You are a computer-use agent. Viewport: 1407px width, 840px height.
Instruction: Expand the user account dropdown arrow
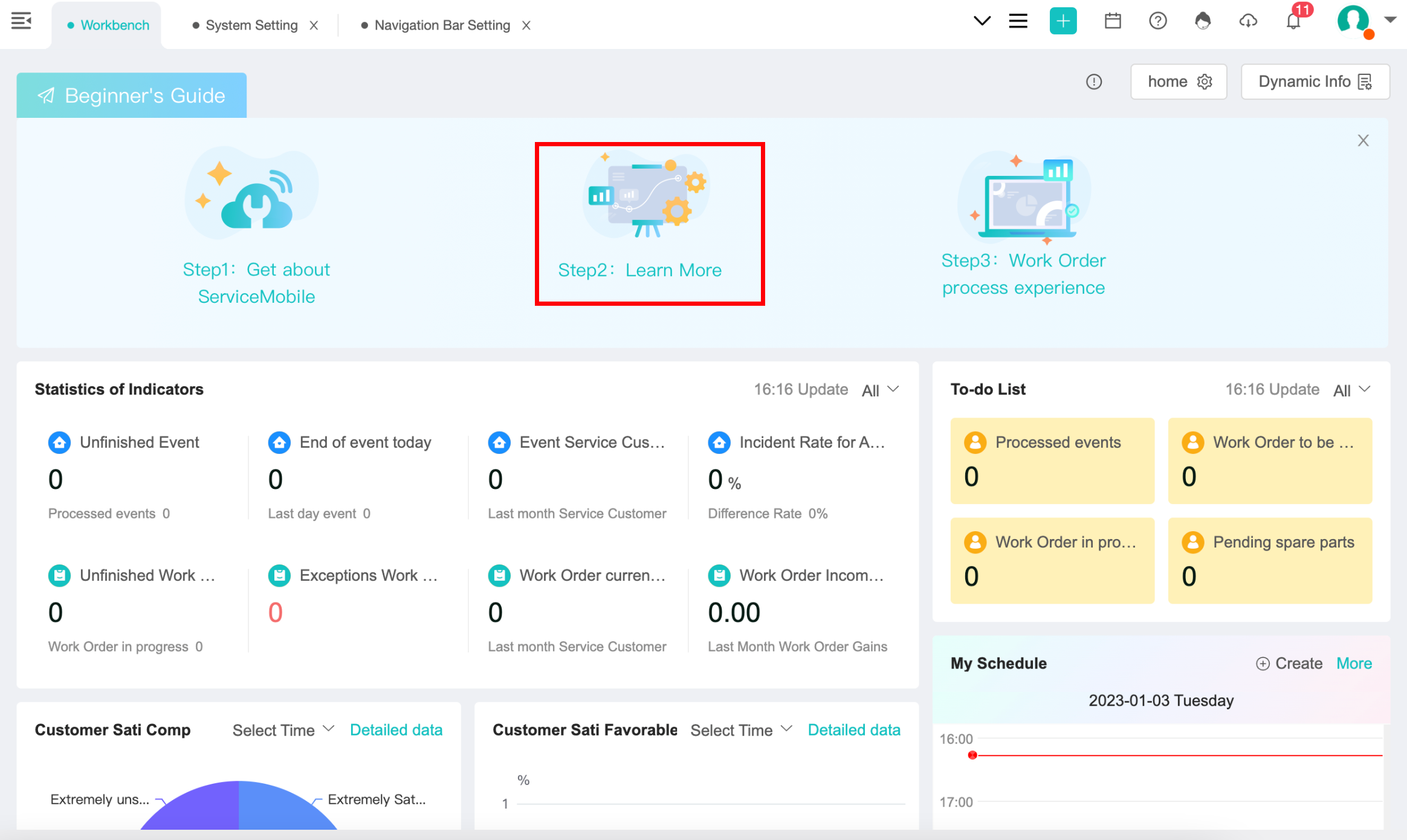point(1390,20)
